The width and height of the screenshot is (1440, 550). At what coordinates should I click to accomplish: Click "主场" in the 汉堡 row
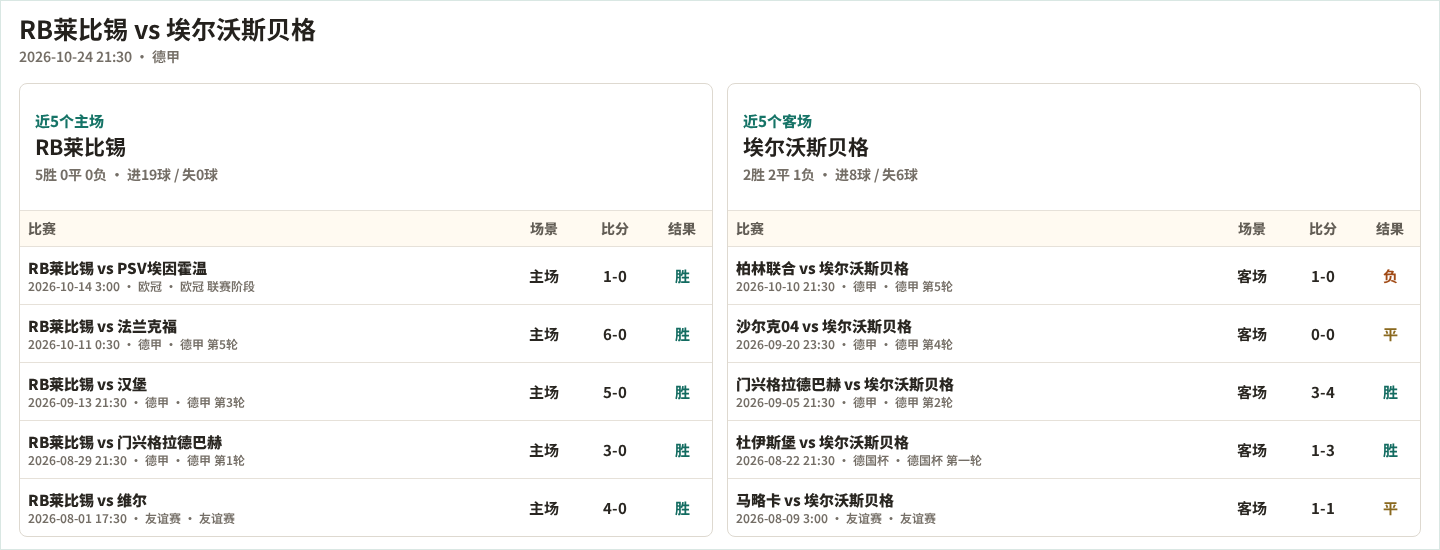(544, 392)
